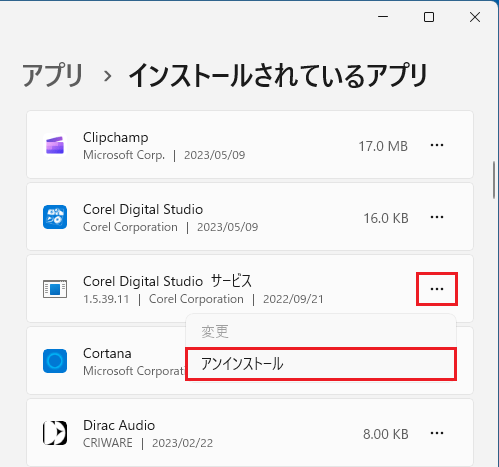Click the インストールされているアプリ heading
The width and height of the screenshot is (499, 467).
coord(278,76)
